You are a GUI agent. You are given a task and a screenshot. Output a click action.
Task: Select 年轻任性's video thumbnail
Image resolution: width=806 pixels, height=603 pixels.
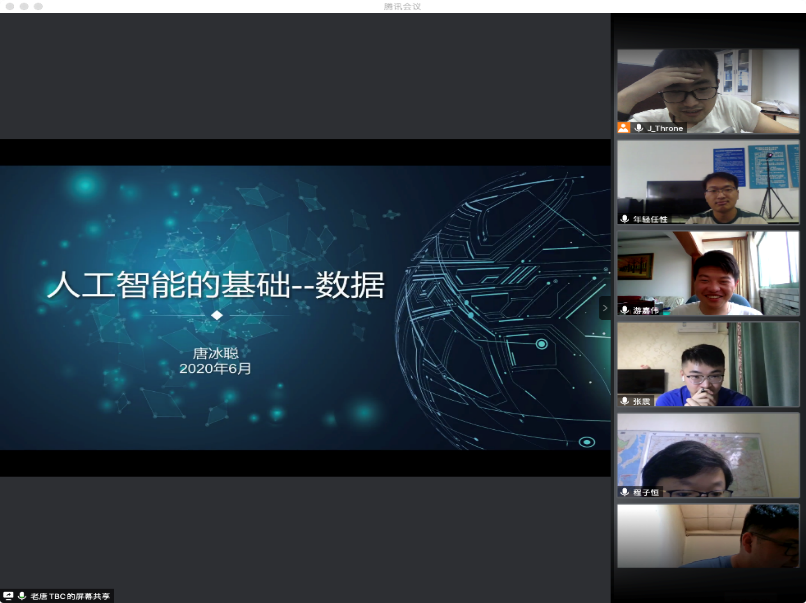click(x=708, y=181)
